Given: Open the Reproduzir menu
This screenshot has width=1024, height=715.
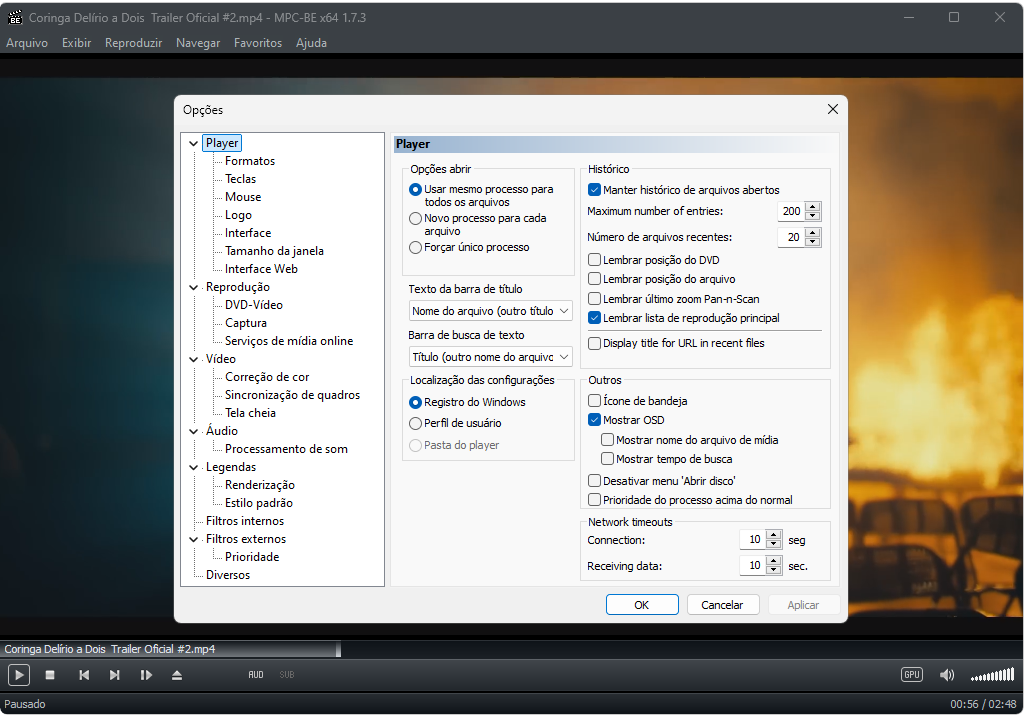Looking at the screenshot, I should [x=133, y=43].
